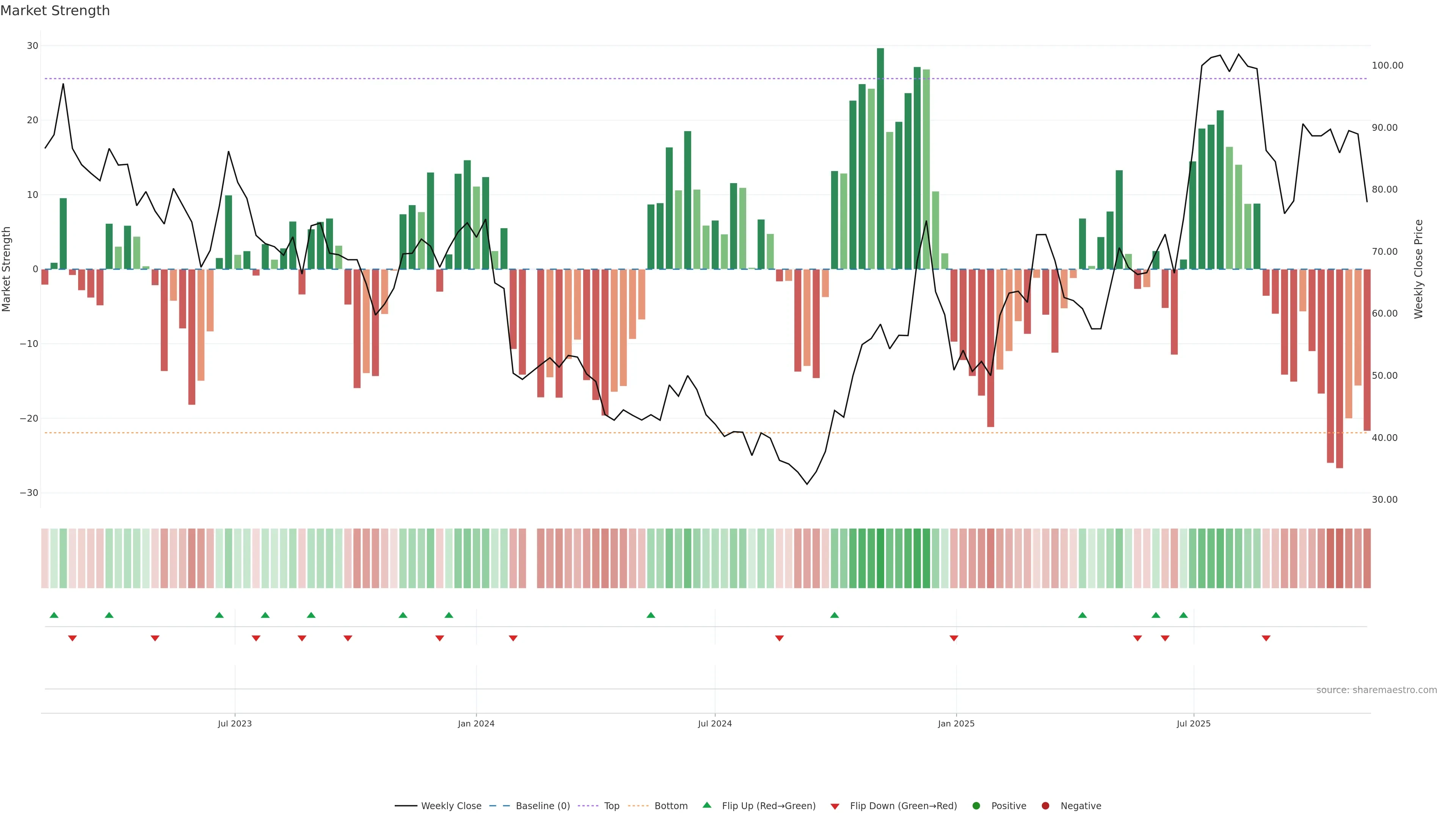The height and width of the screenshot is (819, 1456).
Task: Click the Weekly Close Price axis title
Action: coord(1418,269)
